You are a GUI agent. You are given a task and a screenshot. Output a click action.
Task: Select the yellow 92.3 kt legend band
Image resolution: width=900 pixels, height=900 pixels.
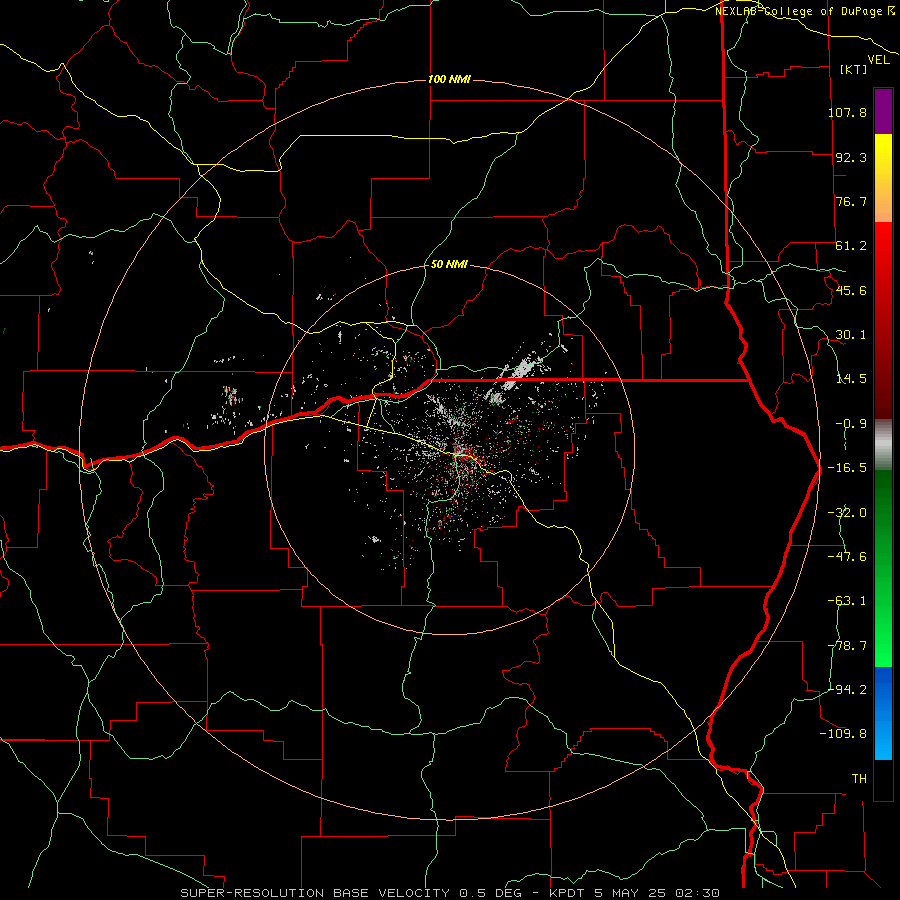(883, 158)
